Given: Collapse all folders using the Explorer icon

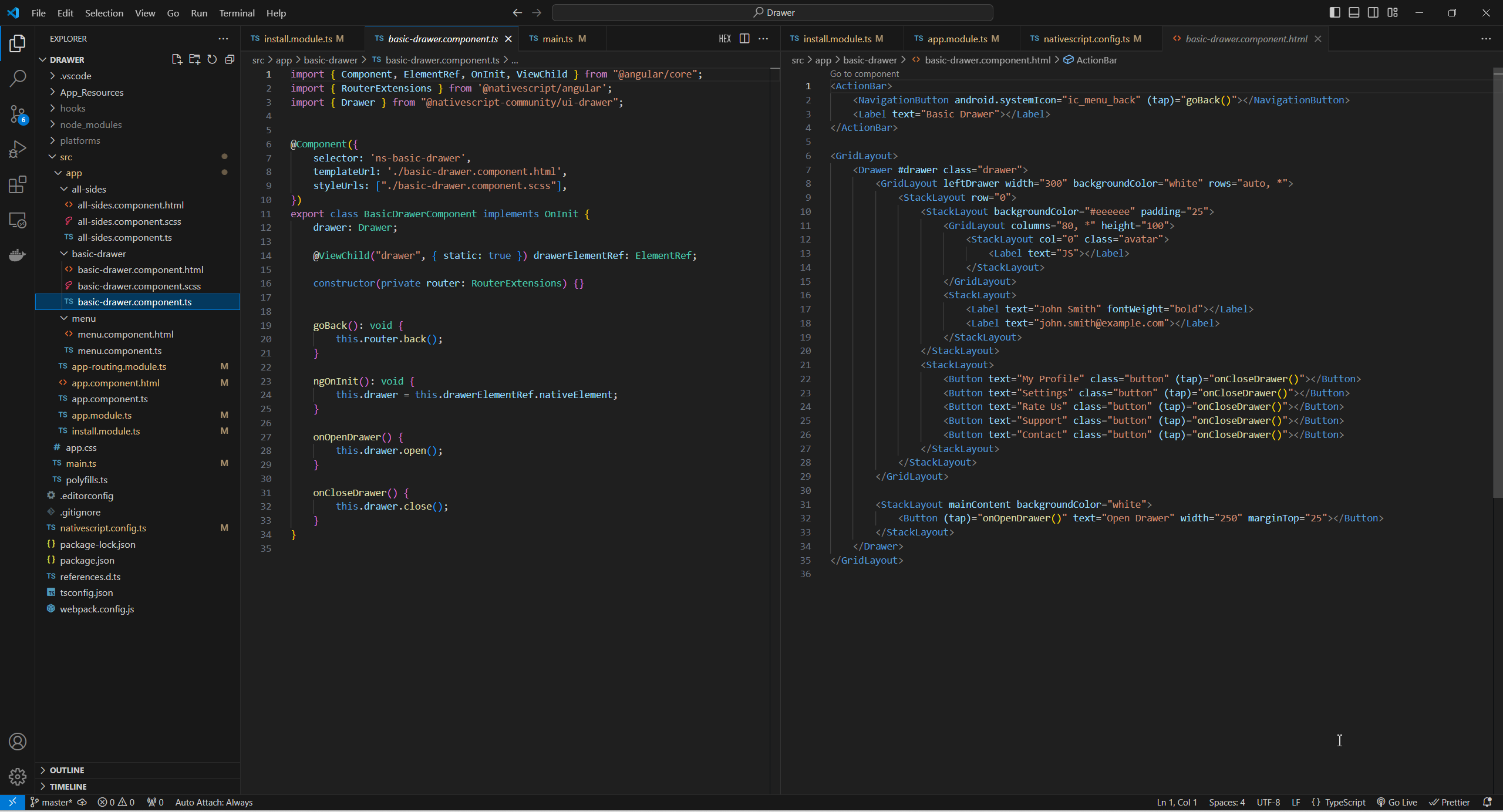Looking at the screenshot, I should tap(230, 59).
